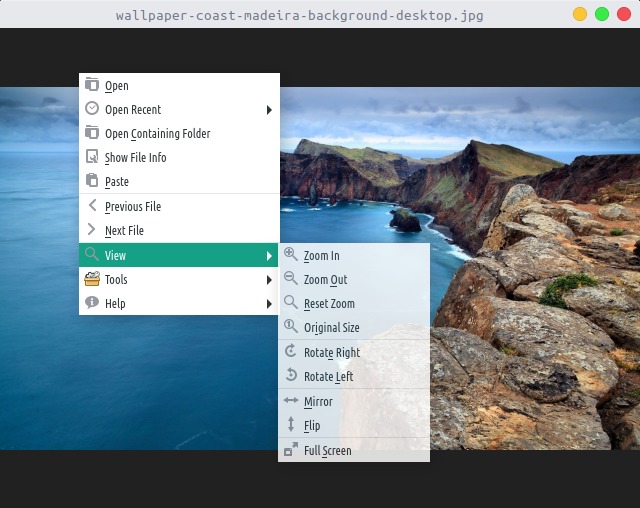
Task: Click the left chevron icon for Previous File
Action: click(93, 205)
